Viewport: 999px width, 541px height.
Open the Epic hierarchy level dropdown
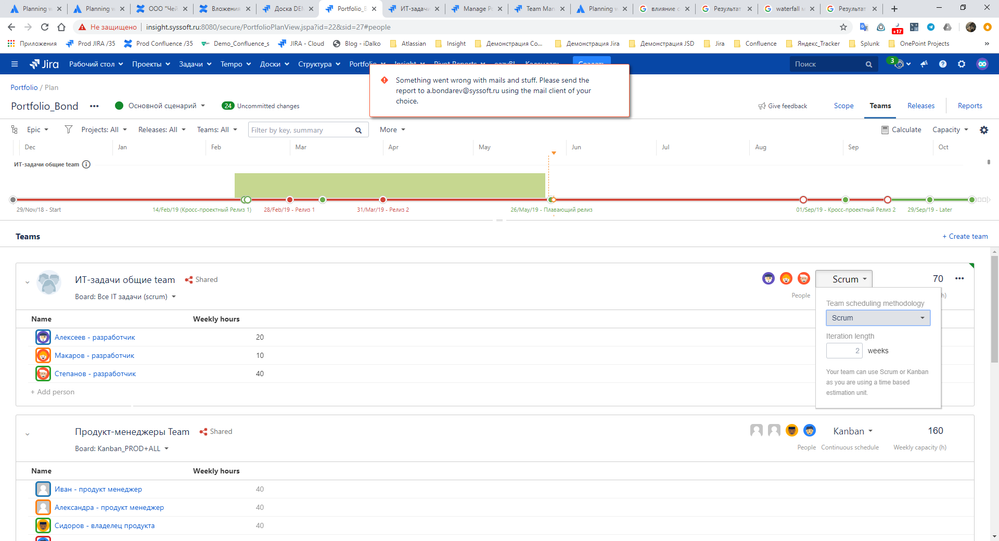click(37, 129)
